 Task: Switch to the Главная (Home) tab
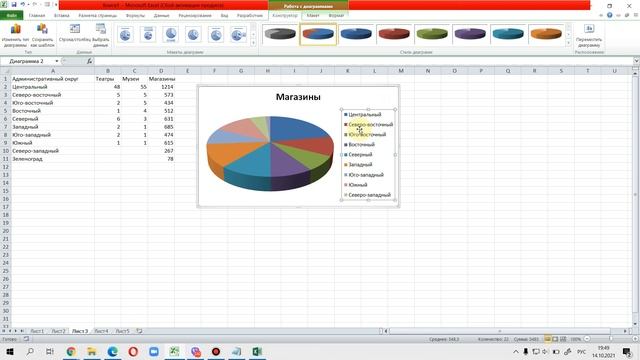point(37,16)
